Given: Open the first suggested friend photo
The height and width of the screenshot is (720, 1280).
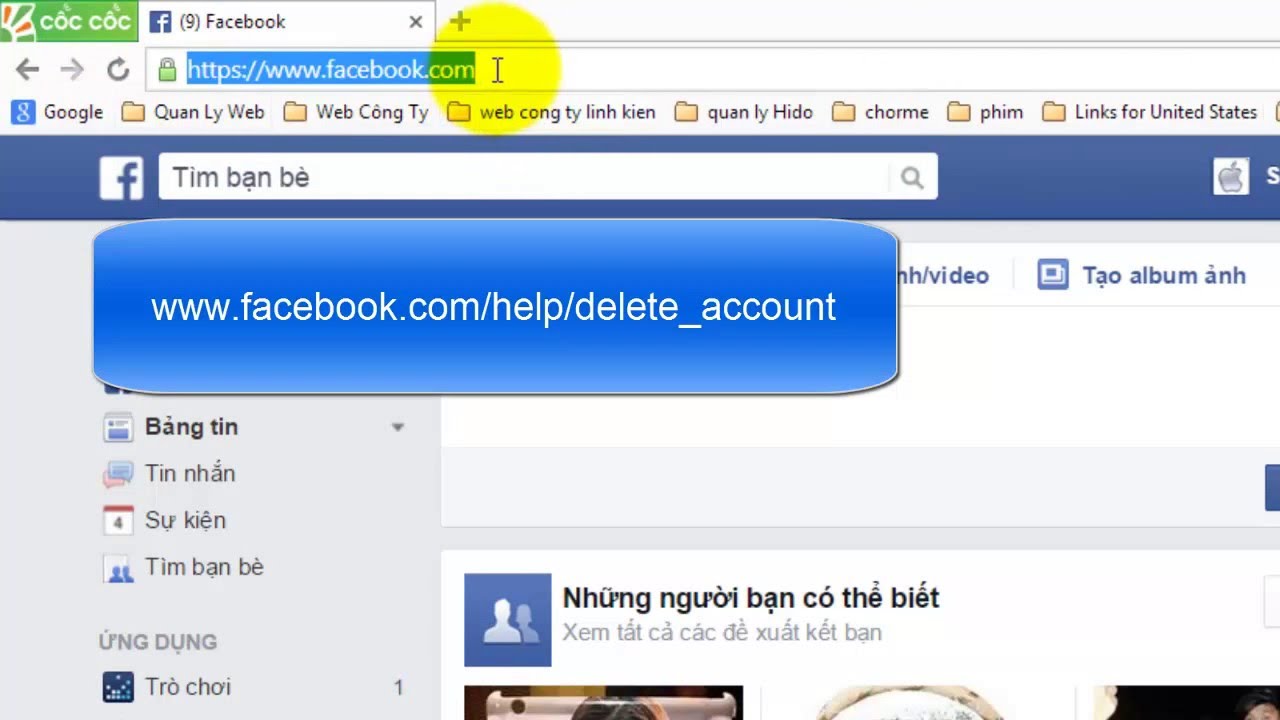Looking at the screenshot, I should pos(604,703).
